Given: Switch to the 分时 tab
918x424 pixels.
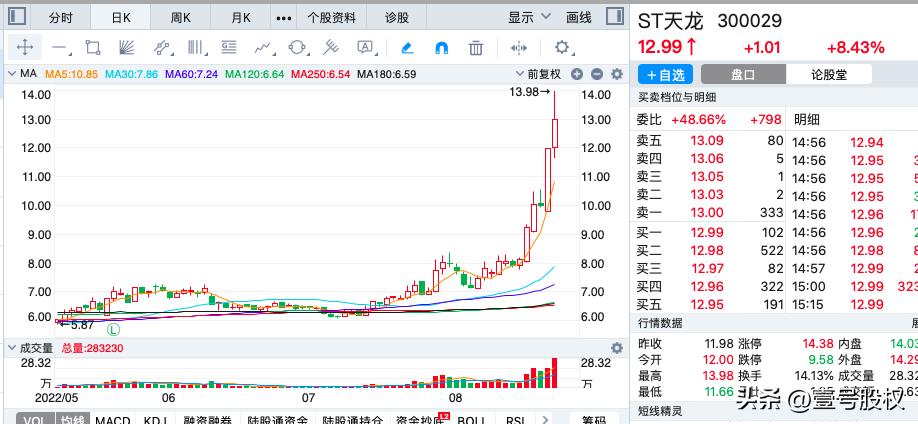Looking at the screenshot, I should tap(60, 18).
